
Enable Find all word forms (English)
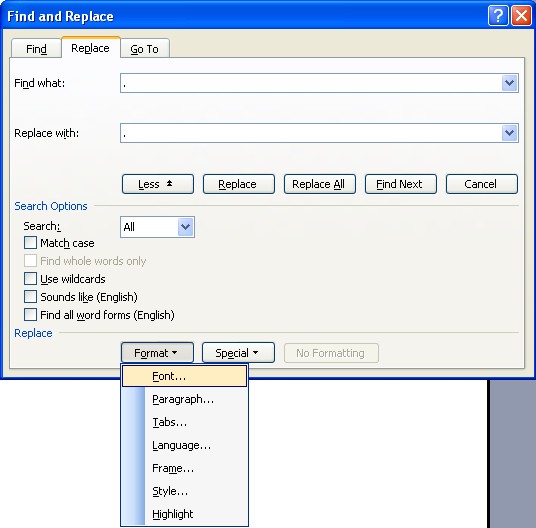click(x=30, y=315)
